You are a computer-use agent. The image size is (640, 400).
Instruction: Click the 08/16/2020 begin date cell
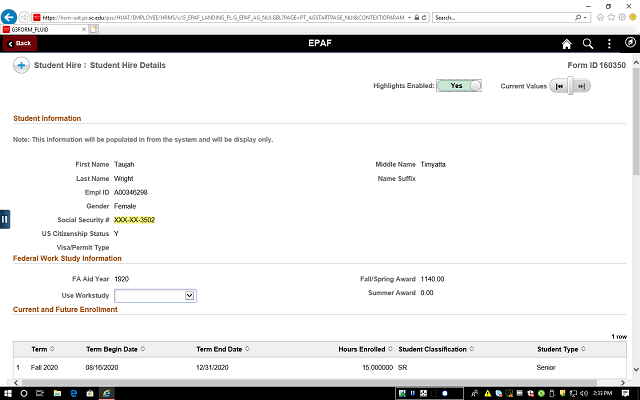tap(102, 367)
